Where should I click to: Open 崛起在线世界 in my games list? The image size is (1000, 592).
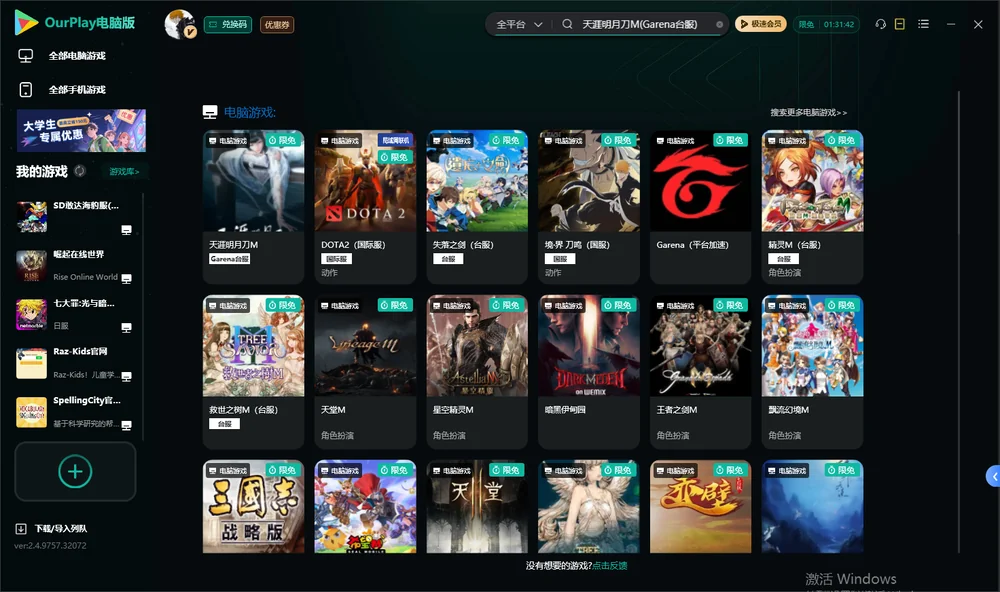click(x=75, y=265)
